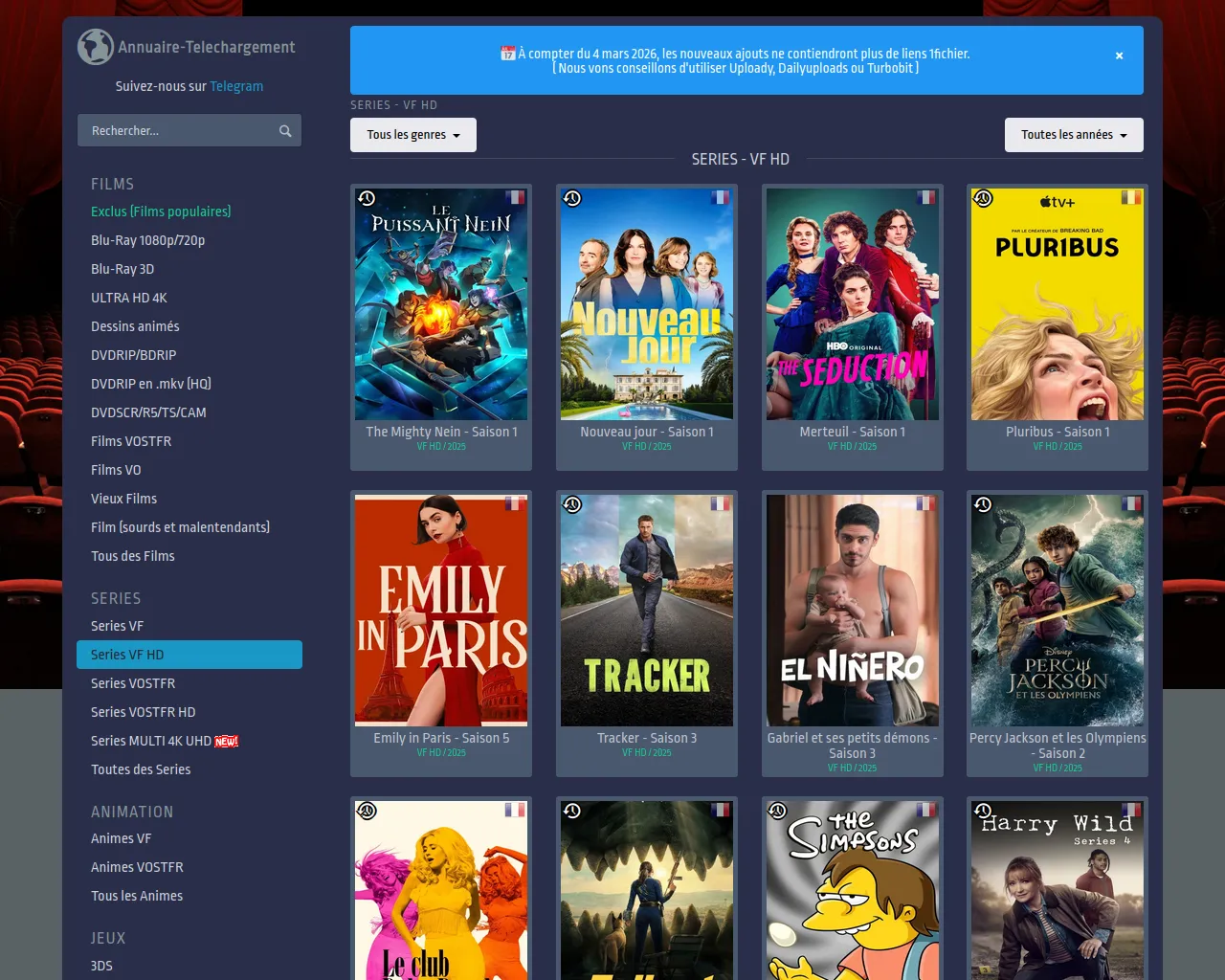Select the highlighted Series VF HD item
The width and height of the screenshot is (1225, 980).
coord(189,655)
